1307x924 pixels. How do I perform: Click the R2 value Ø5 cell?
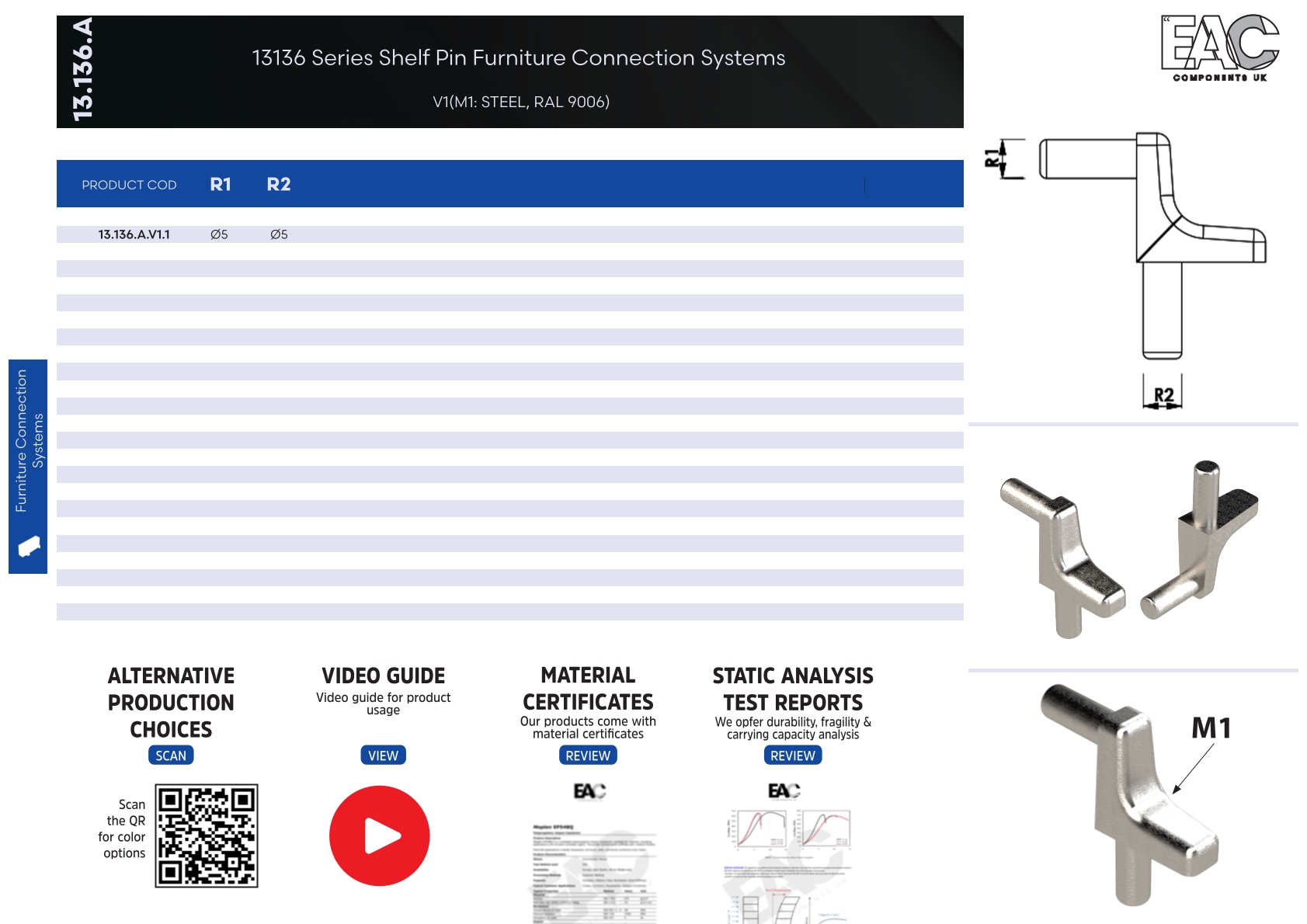(279, 234)
